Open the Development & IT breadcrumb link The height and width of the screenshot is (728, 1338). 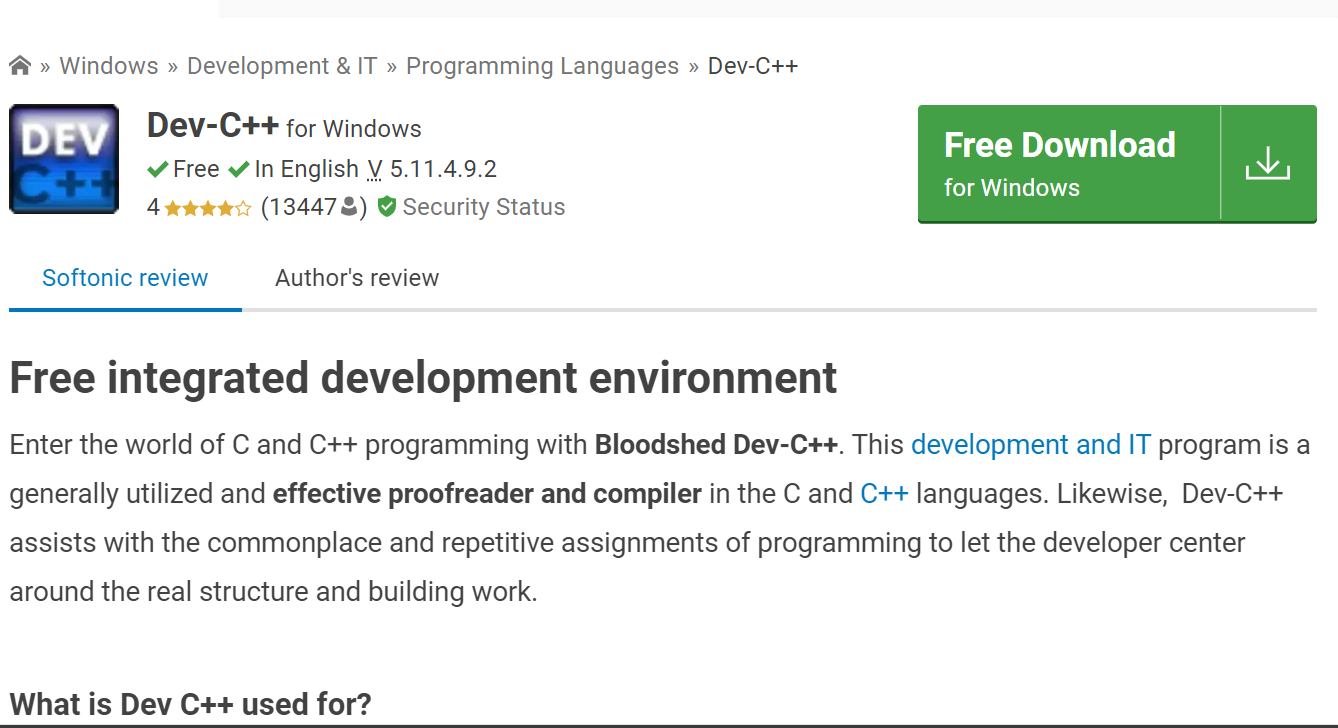[x=282, y=65]
